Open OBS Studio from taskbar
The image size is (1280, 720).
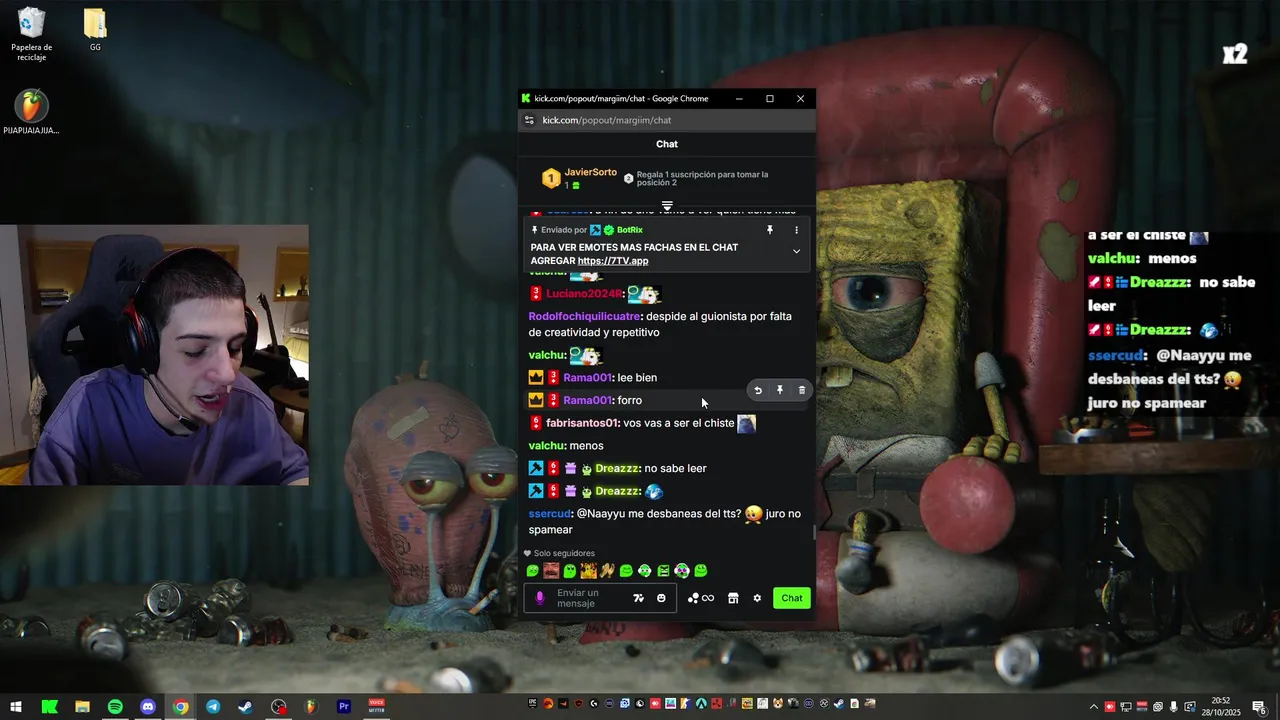point(279,707)
